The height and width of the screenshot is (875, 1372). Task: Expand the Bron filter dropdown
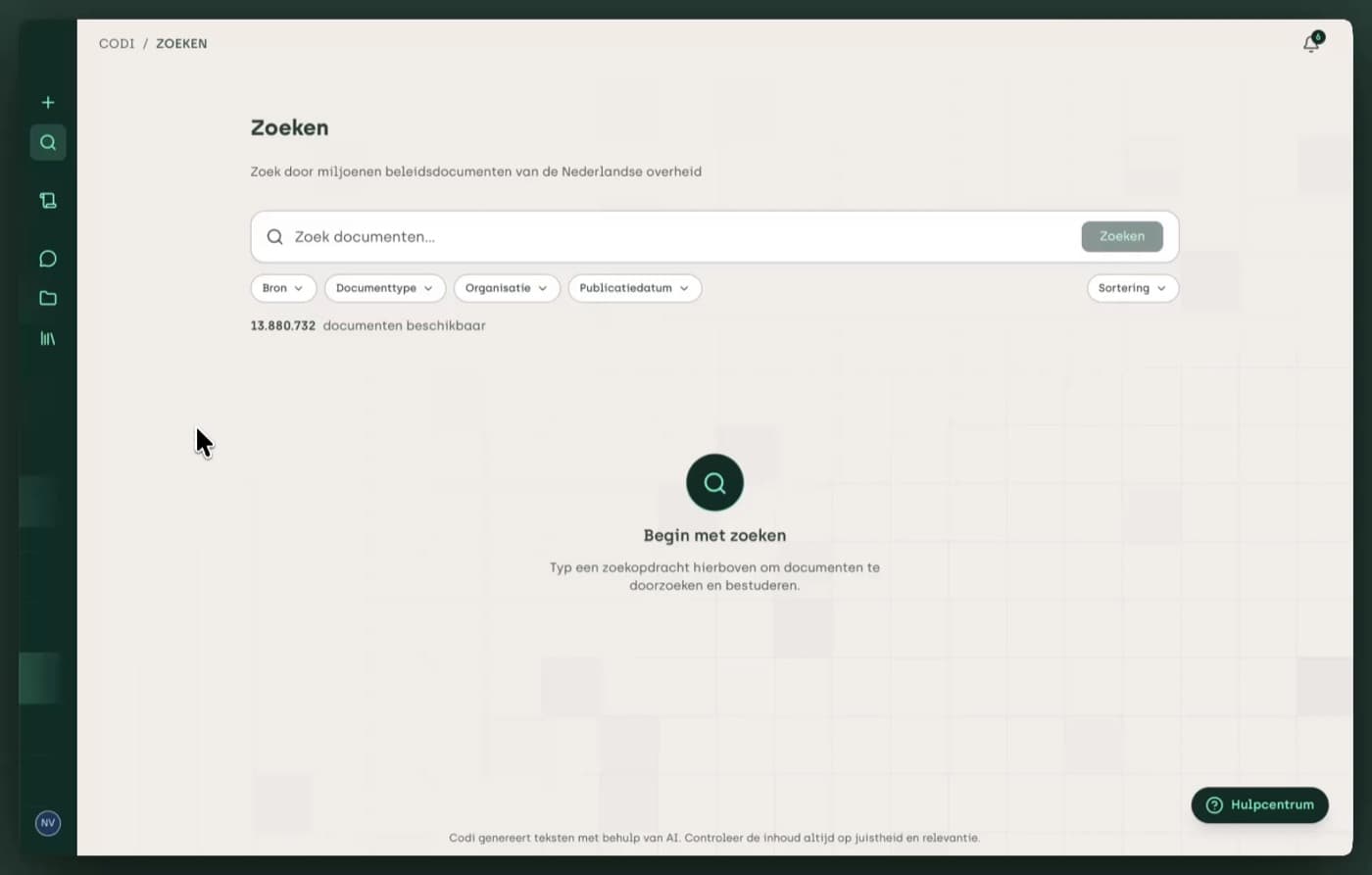[x=283, y=288]
